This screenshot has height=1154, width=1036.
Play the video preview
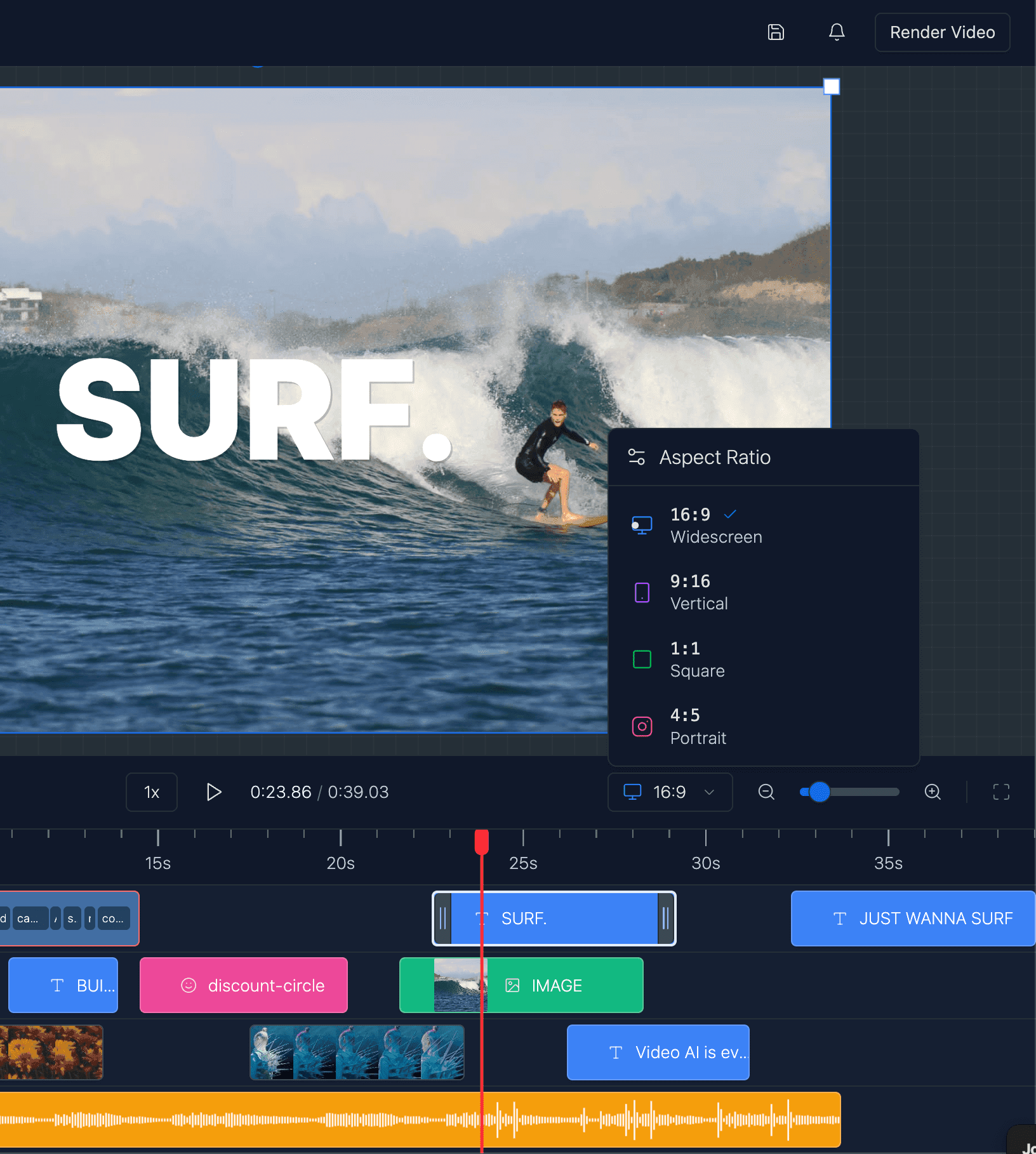(x=213, y=792)
